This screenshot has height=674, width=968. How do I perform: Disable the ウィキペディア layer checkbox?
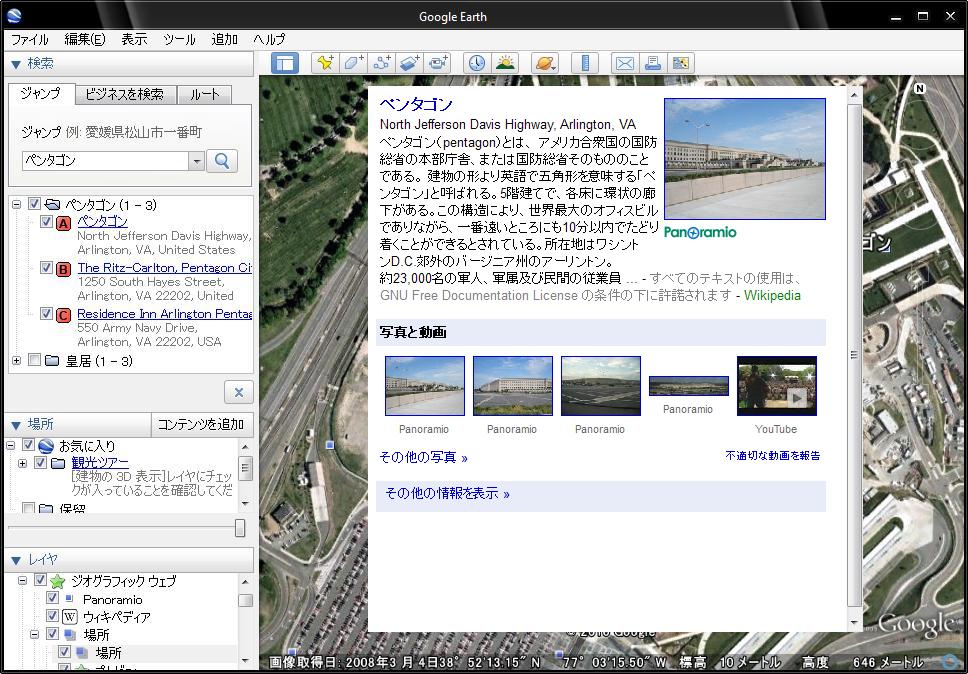tap(52, 616)
